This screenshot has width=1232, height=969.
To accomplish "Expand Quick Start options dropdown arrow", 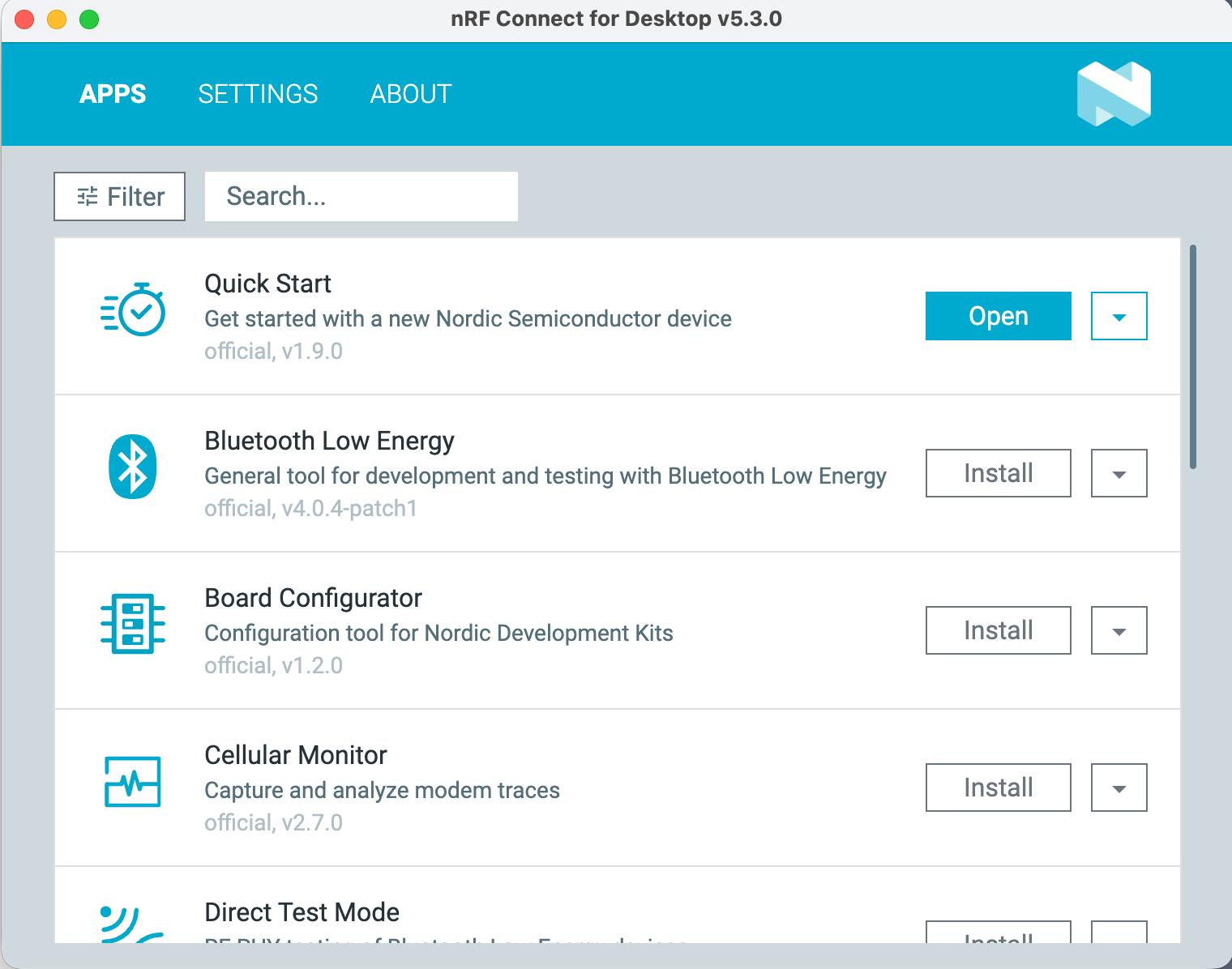I will click(1119, 316).
